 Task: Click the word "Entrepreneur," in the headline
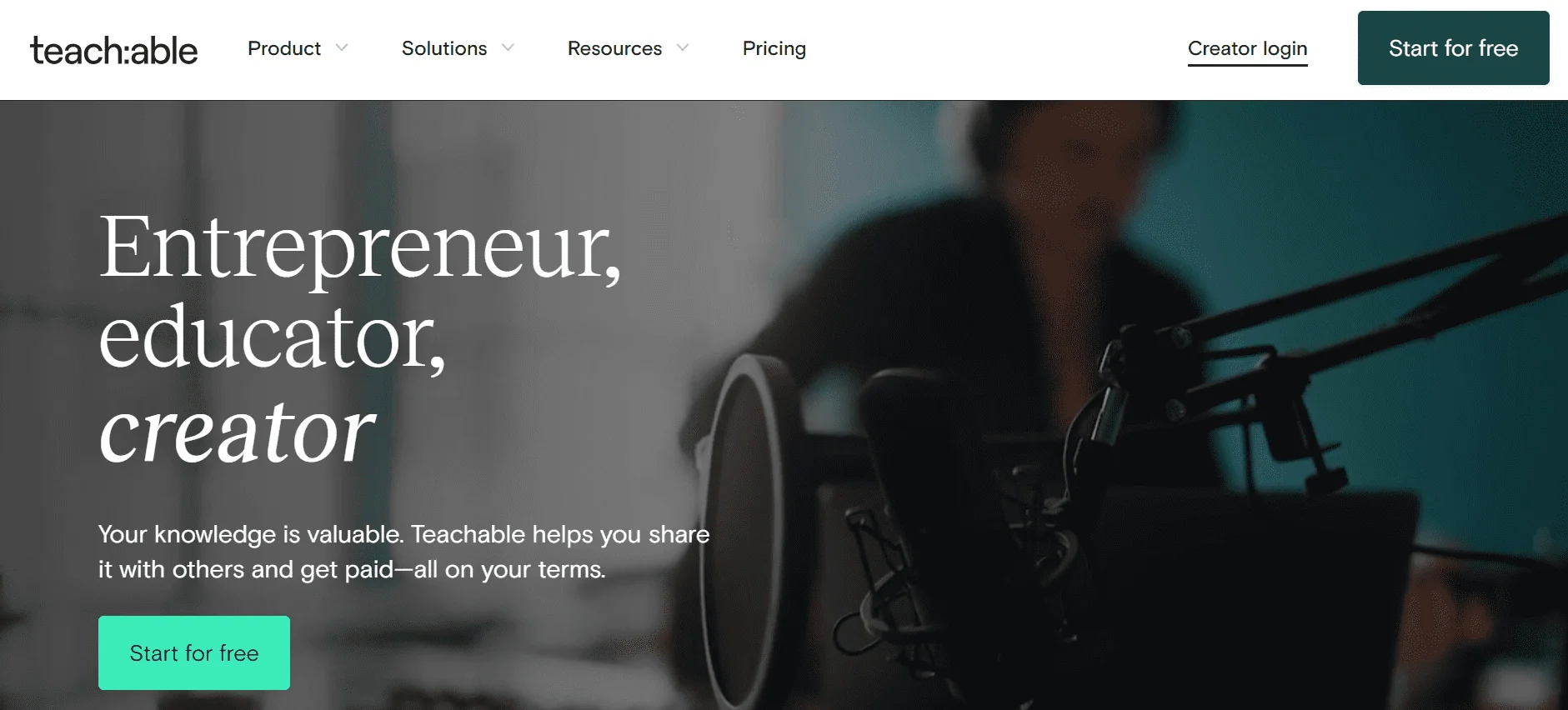point(360,247)
